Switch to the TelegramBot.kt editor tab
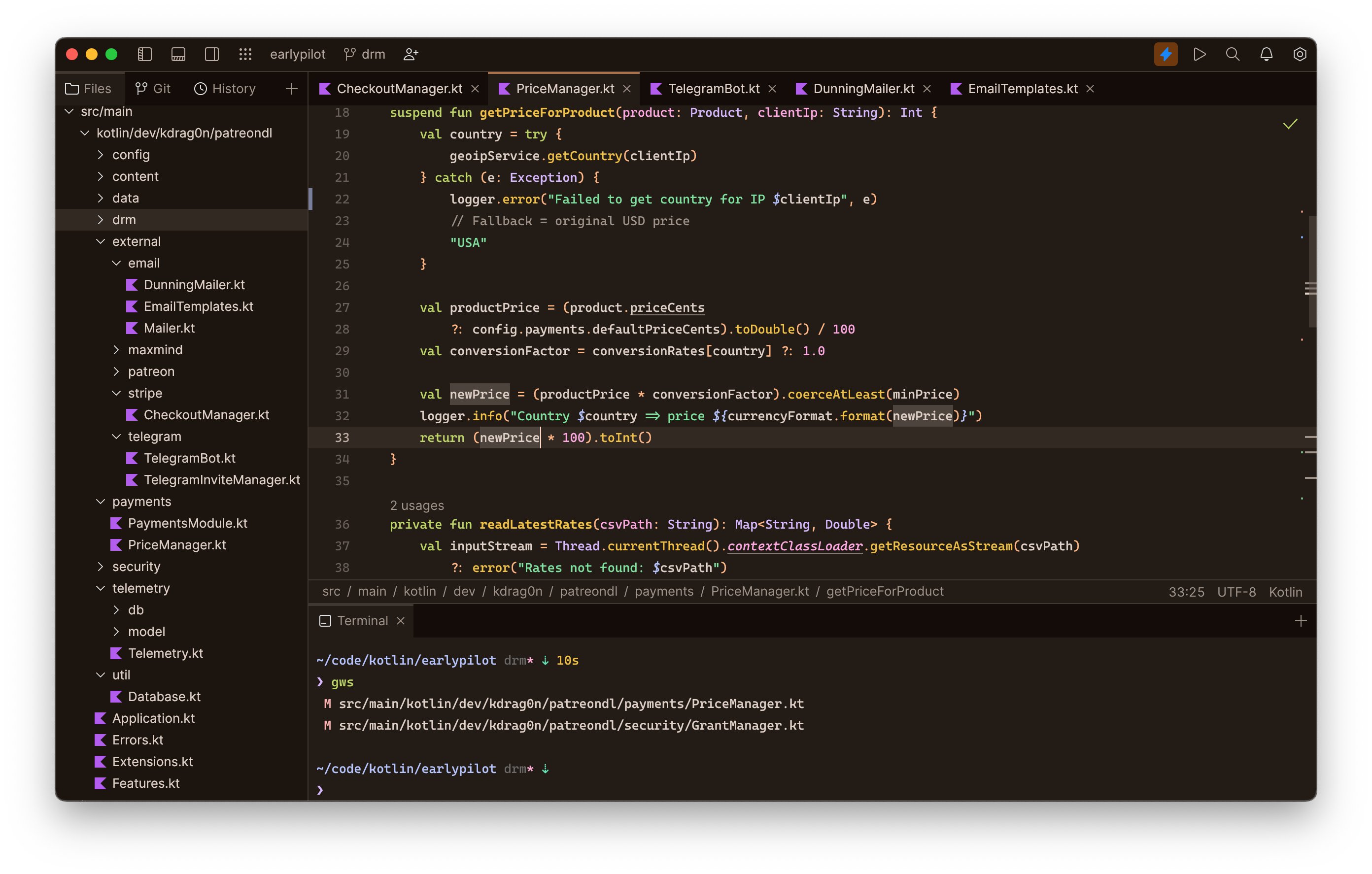This screenshot has height=874, width=1372. (x=713, y=88)
